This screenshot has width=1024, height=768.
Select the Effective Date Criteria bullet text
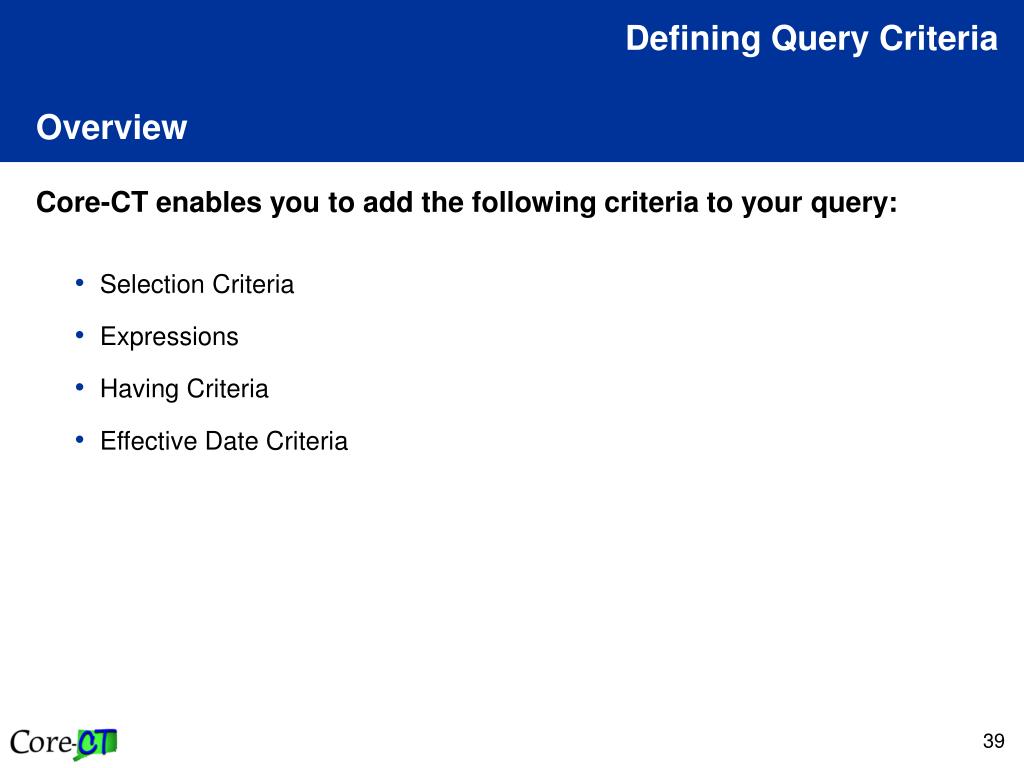click(224, 441)
